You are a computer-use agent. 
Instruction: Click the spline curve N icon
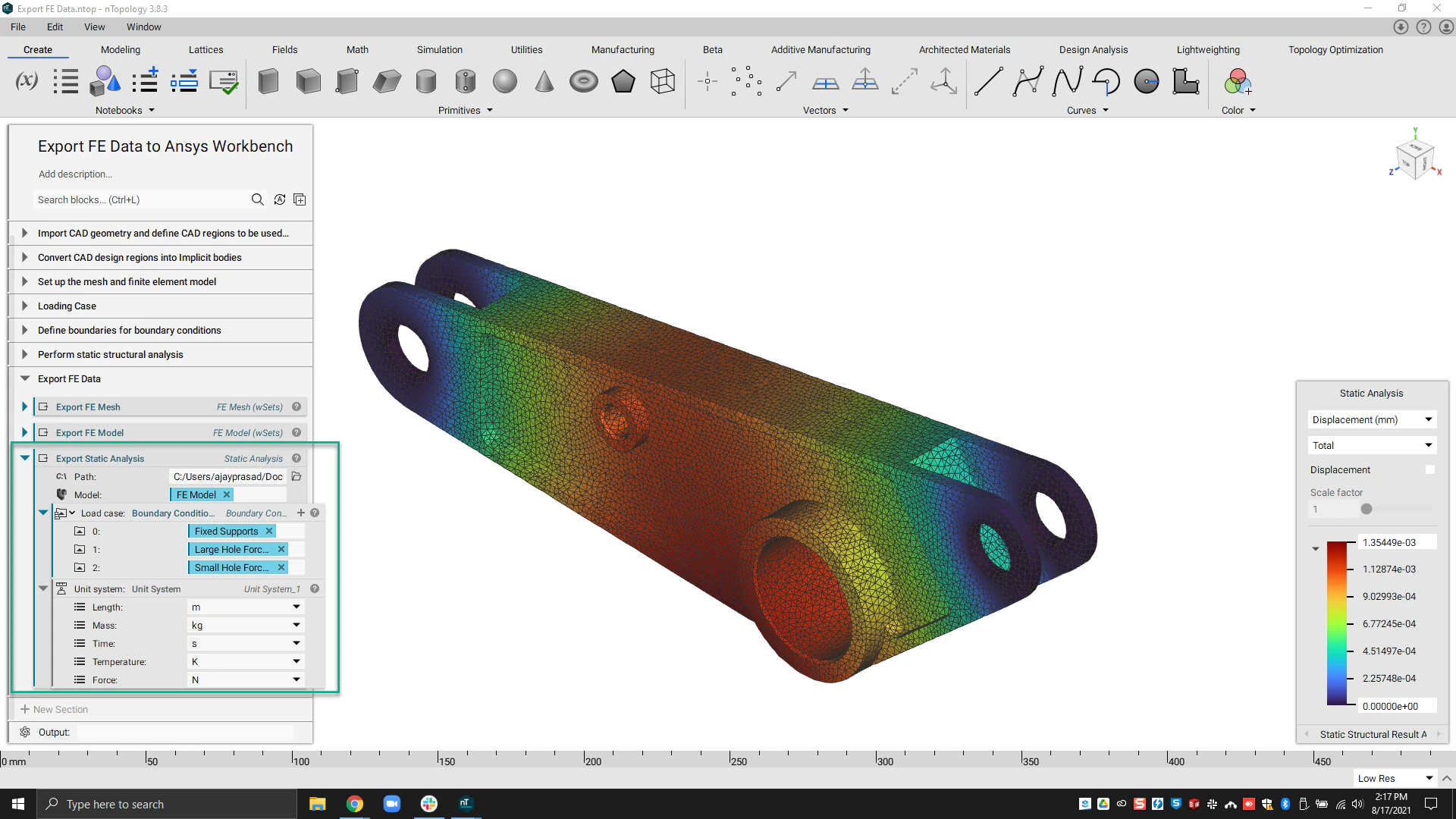click(x=1067, y=81)
